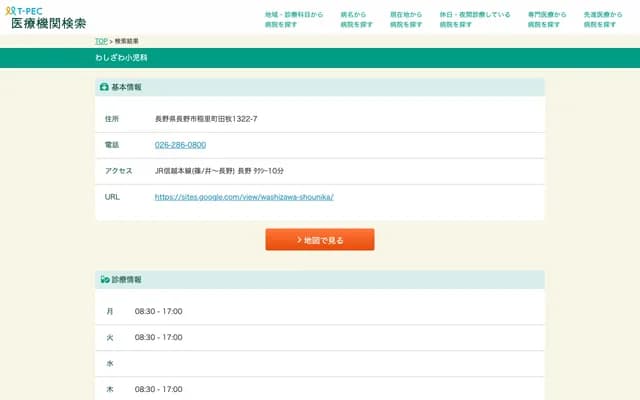Open 先進医療から病院を探す menu
Image resolution: width=640 pixels, height=400 pixels.
[x=603, y=19]
